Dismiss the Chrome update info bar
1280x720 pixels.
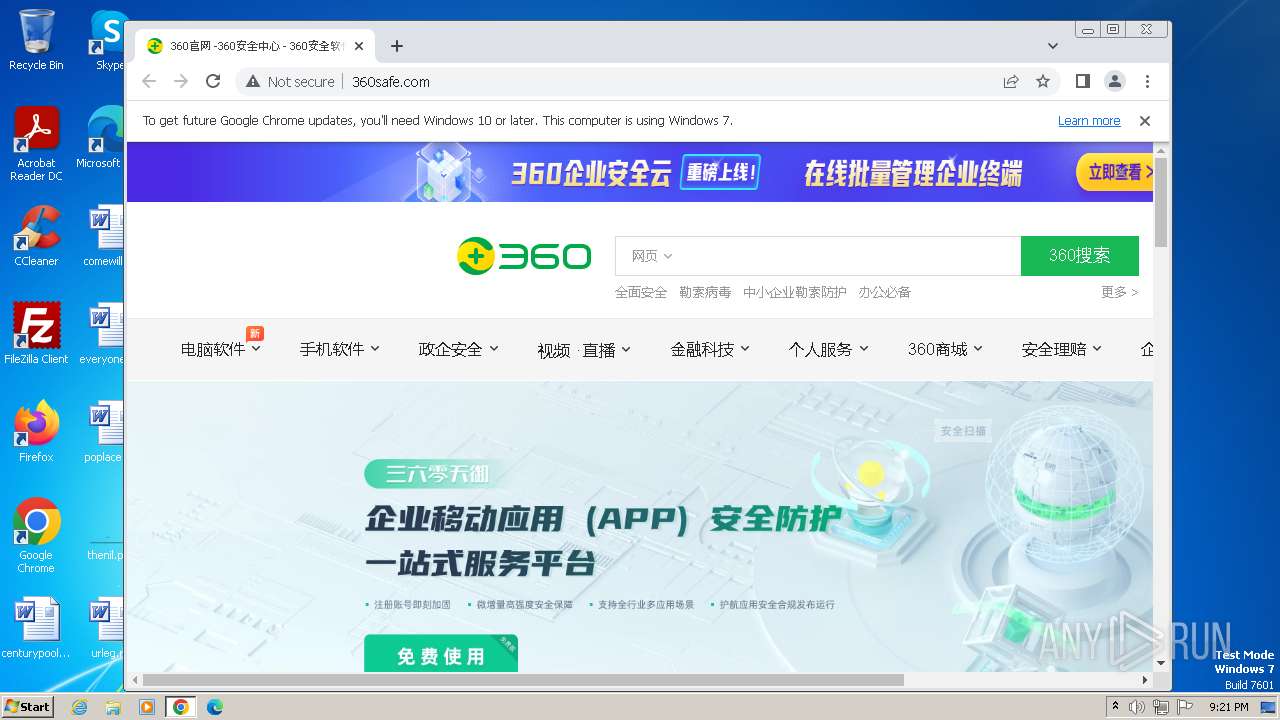(x=1145, y=121)
